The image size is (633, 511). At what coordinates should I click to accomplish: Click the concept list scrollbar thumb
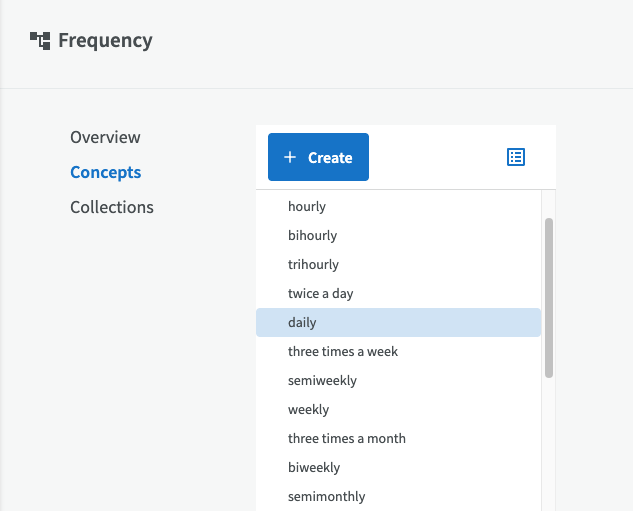pyautogui.click(x=549, y=298)
